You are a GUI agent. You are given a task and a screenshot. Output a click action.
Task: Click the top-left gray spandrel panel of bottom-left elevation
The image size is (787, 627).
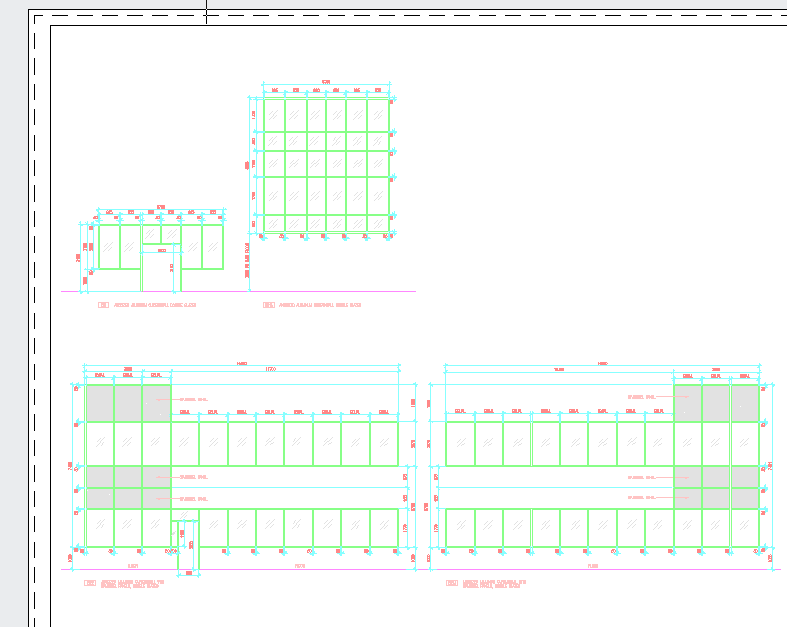click(x=100, y=404)
